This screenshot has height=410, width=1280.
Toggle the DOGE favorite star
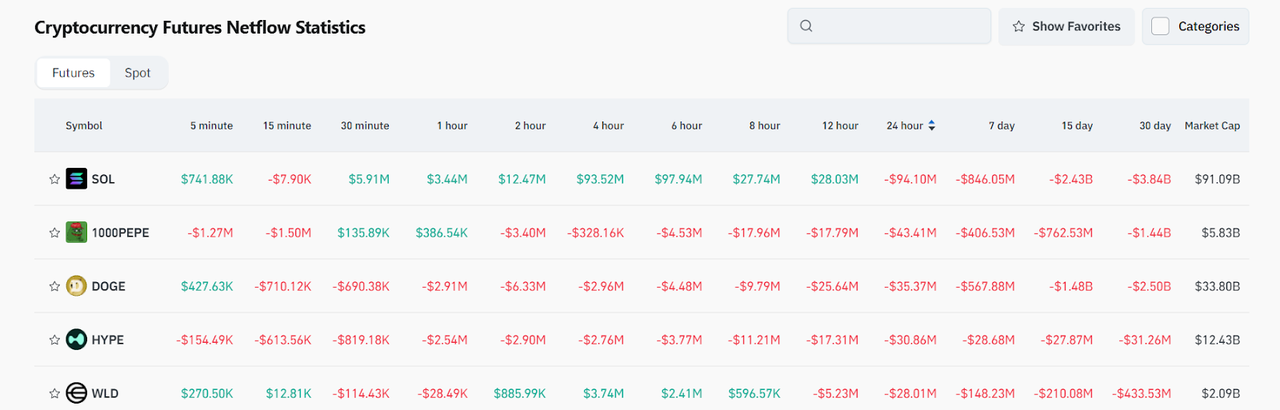[55, 286]
